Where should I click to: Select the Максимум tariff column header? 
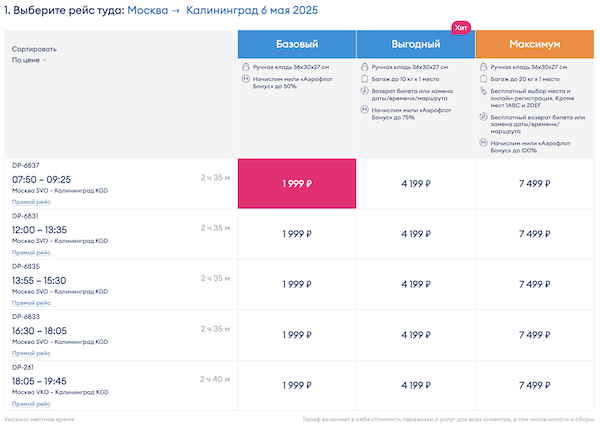[534, 45]
